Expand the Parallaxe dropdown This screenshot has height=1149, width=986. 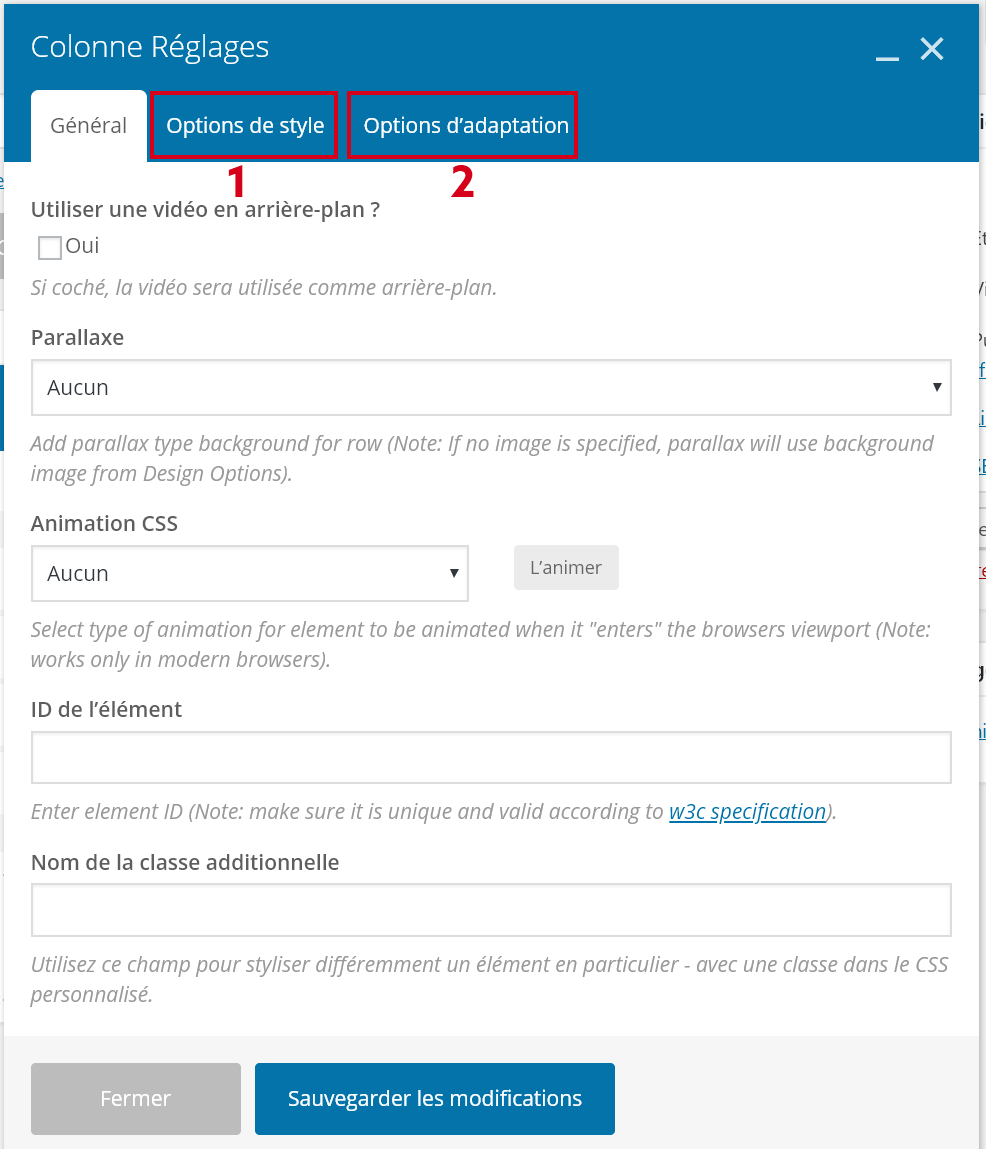[491, 387]
